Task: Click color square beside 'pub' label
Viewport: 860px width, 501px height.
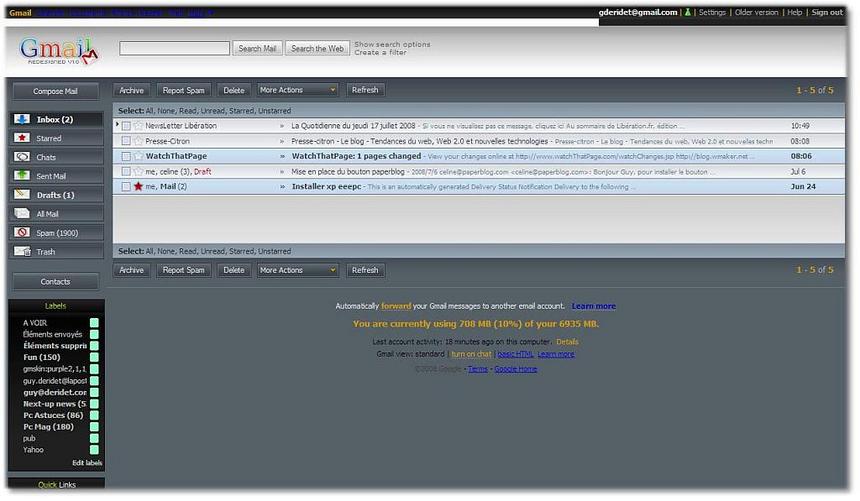Action: [94, 438]
